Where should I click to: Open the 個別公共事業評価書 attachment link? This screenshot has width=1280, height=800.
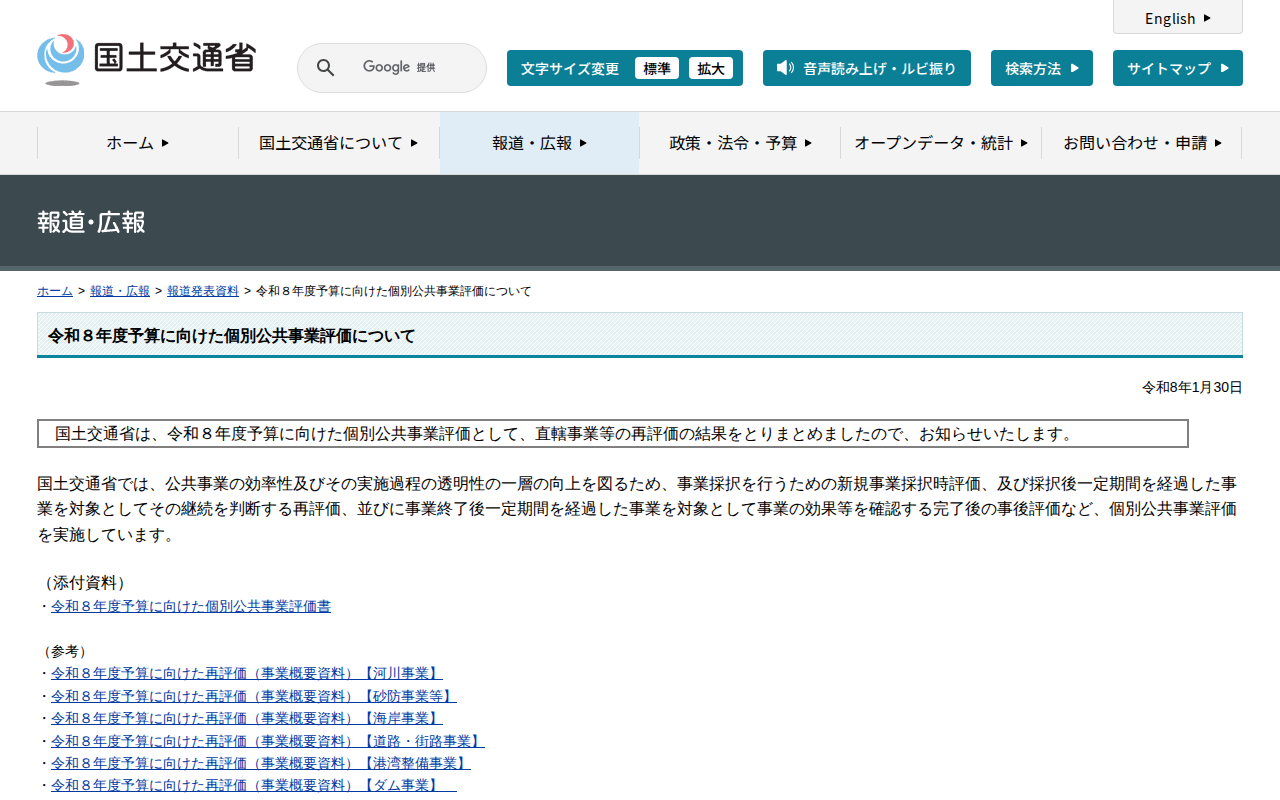[x=191, y=606]
